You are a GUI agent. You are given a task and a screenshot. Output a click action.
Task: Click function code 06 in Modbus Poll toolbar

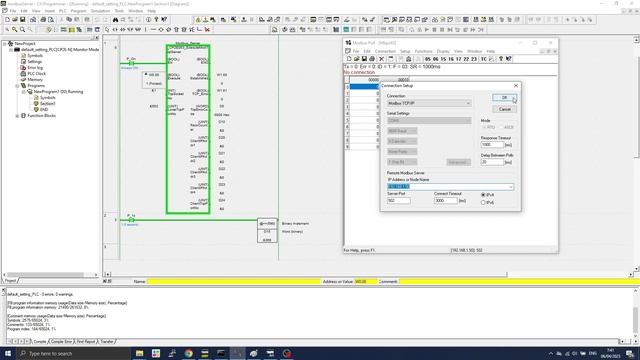(x=436, y=59)
